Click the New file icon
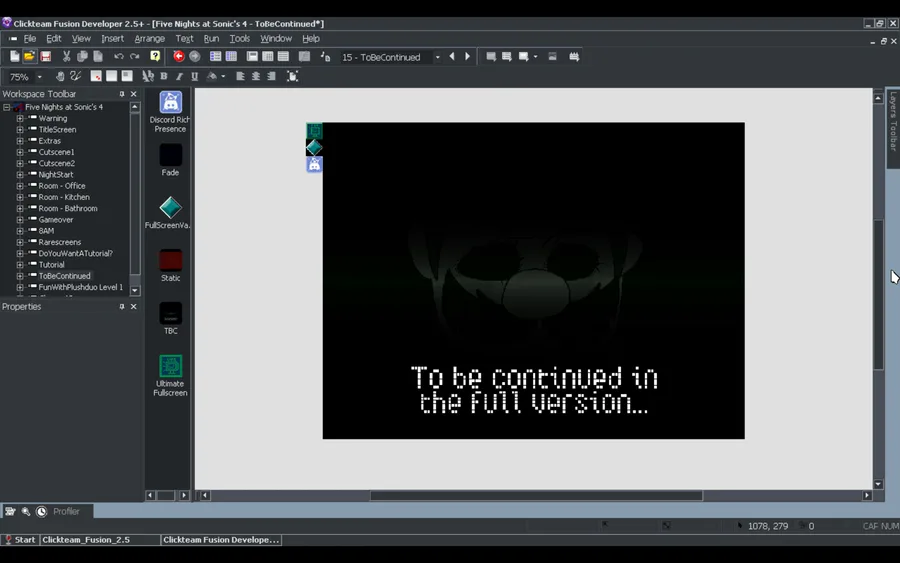The height and width of the screenshot is (563, 900). click(x=14, y=56)
